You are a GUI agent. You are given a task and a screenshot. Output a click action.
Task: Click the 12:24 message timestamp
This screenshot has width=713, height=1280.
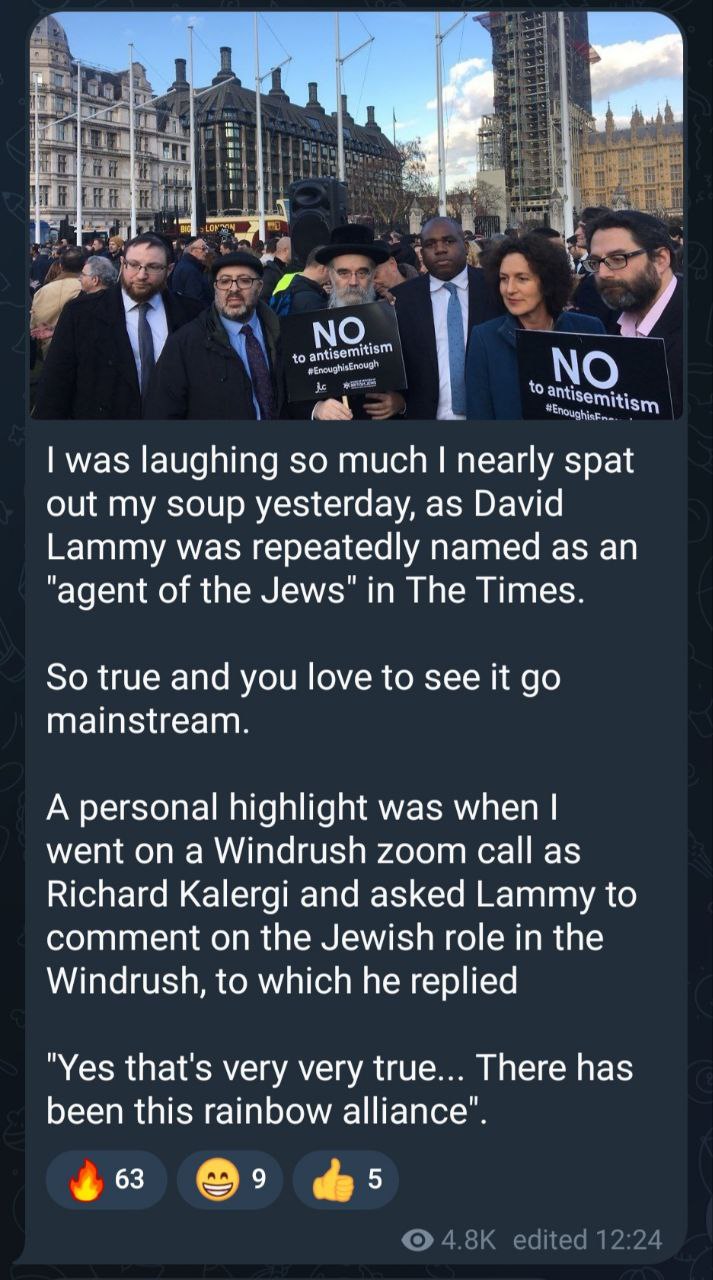(x=628, y=1240)
